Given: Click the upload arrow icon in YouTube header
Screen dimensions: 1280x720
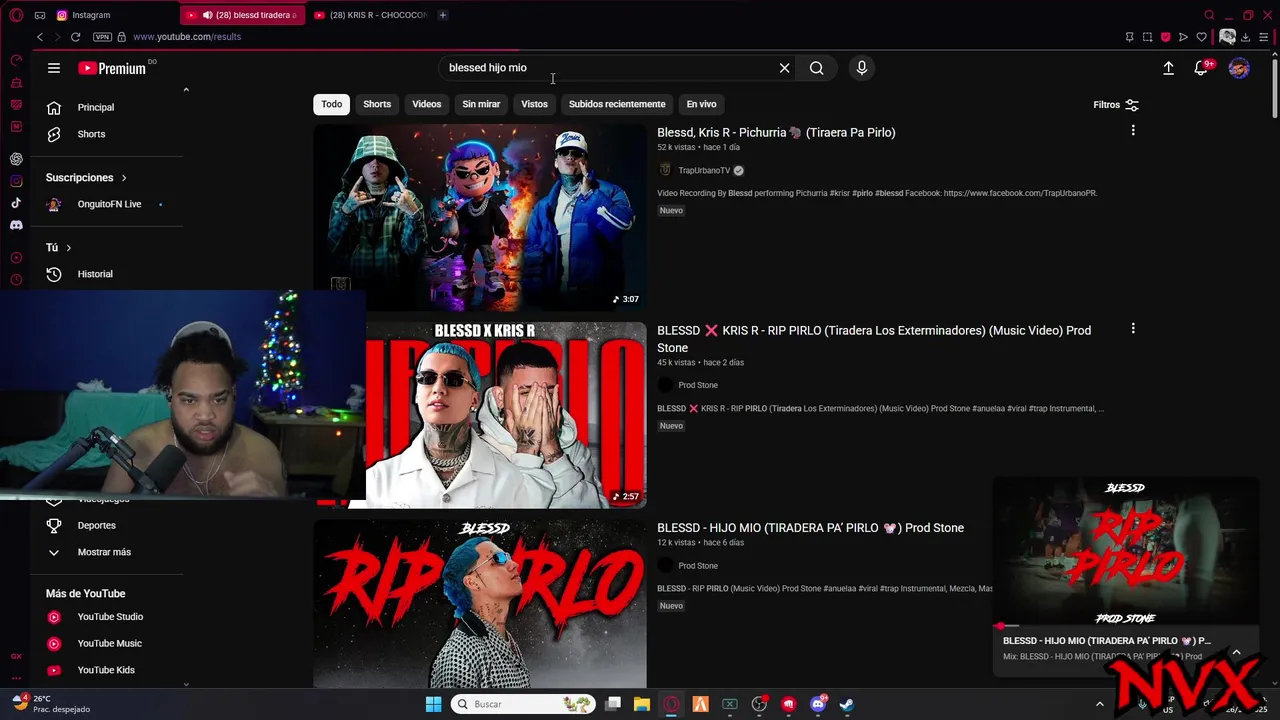Looking at the screenshot, I should pyautogui.click(x=1168, y=68).
